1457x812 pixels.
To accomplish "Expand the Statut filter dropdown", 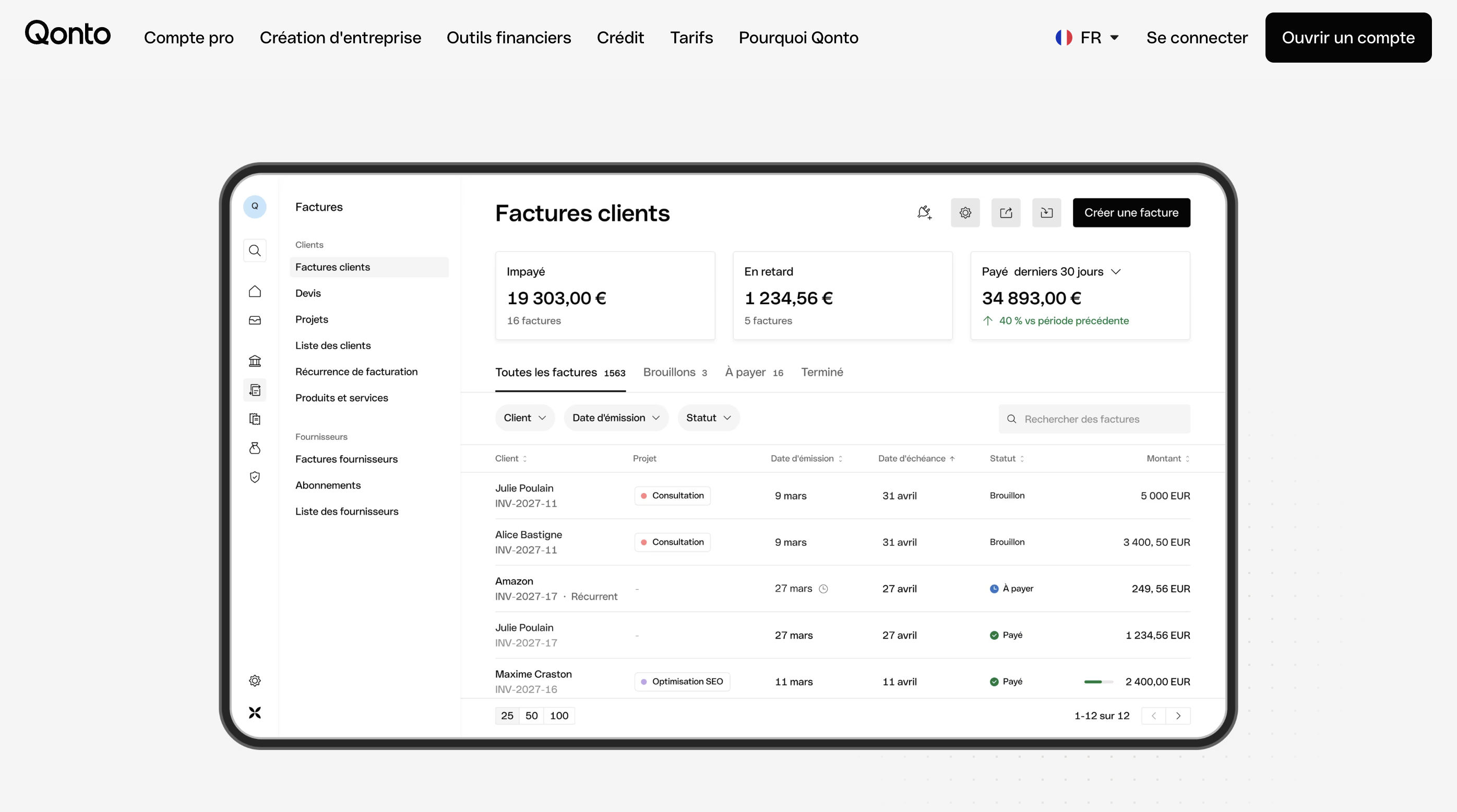I will point(709,418).
